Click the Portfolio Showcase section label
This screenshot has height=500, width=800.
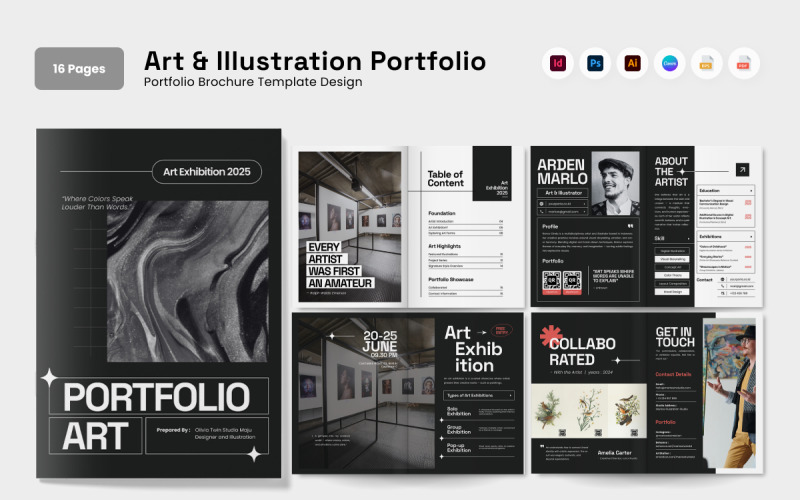[451, 279]
